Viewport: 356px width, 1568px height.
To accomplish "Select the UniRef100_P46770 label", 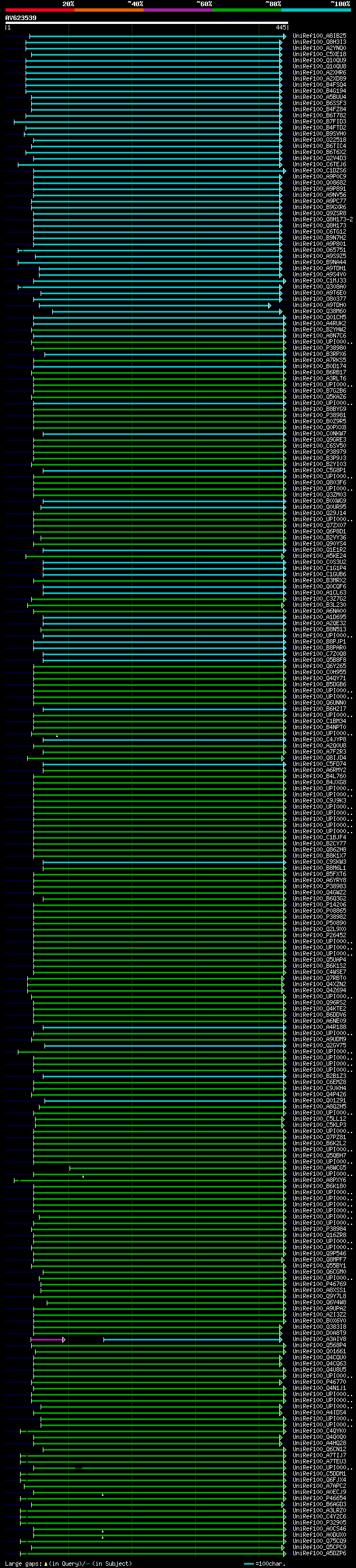I will coord(319,1382).
